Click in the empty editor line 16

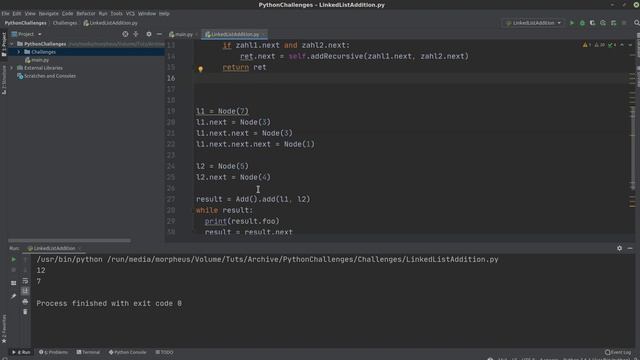tap(411, 78)
